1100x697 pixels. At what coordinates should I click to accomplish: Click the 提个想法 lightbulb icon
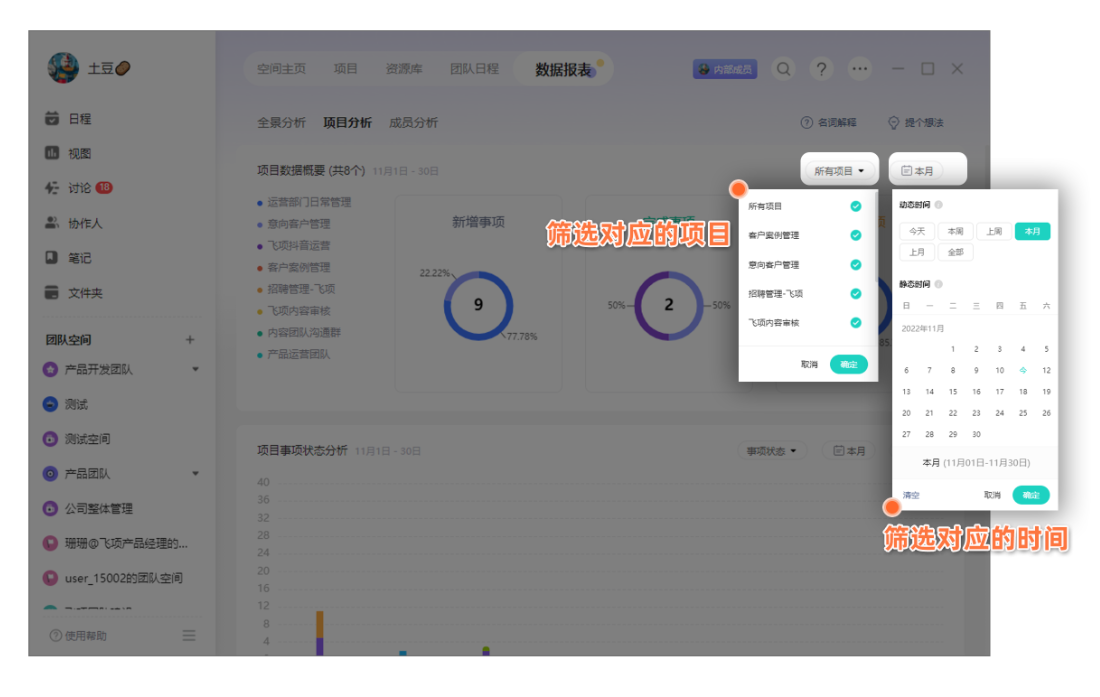point(893,123)
